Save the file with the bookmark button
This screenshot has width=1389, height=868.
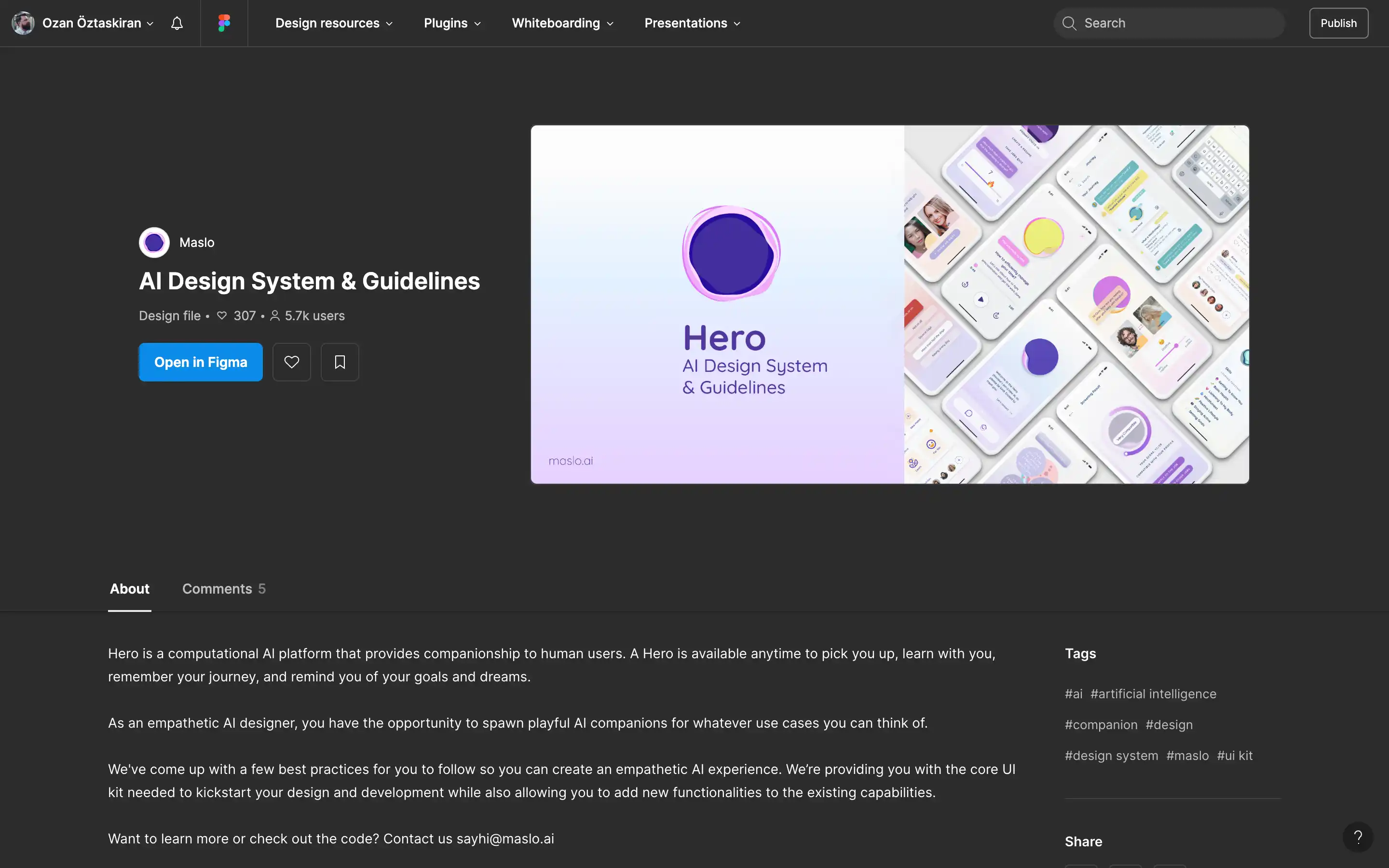340,362
